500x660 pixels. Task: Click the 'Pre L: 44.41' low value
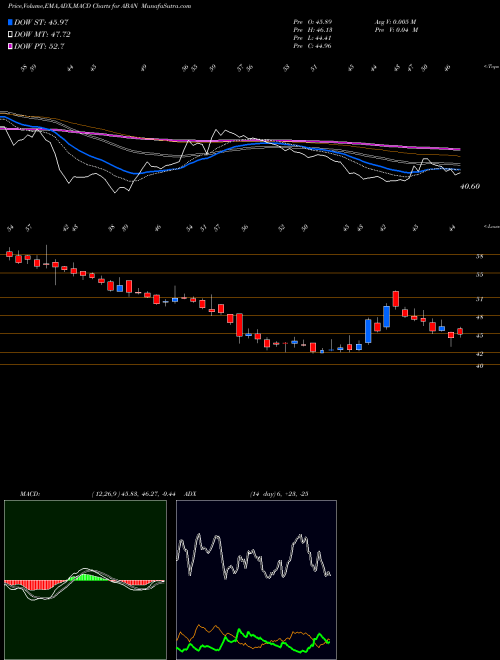coord(313,38)
